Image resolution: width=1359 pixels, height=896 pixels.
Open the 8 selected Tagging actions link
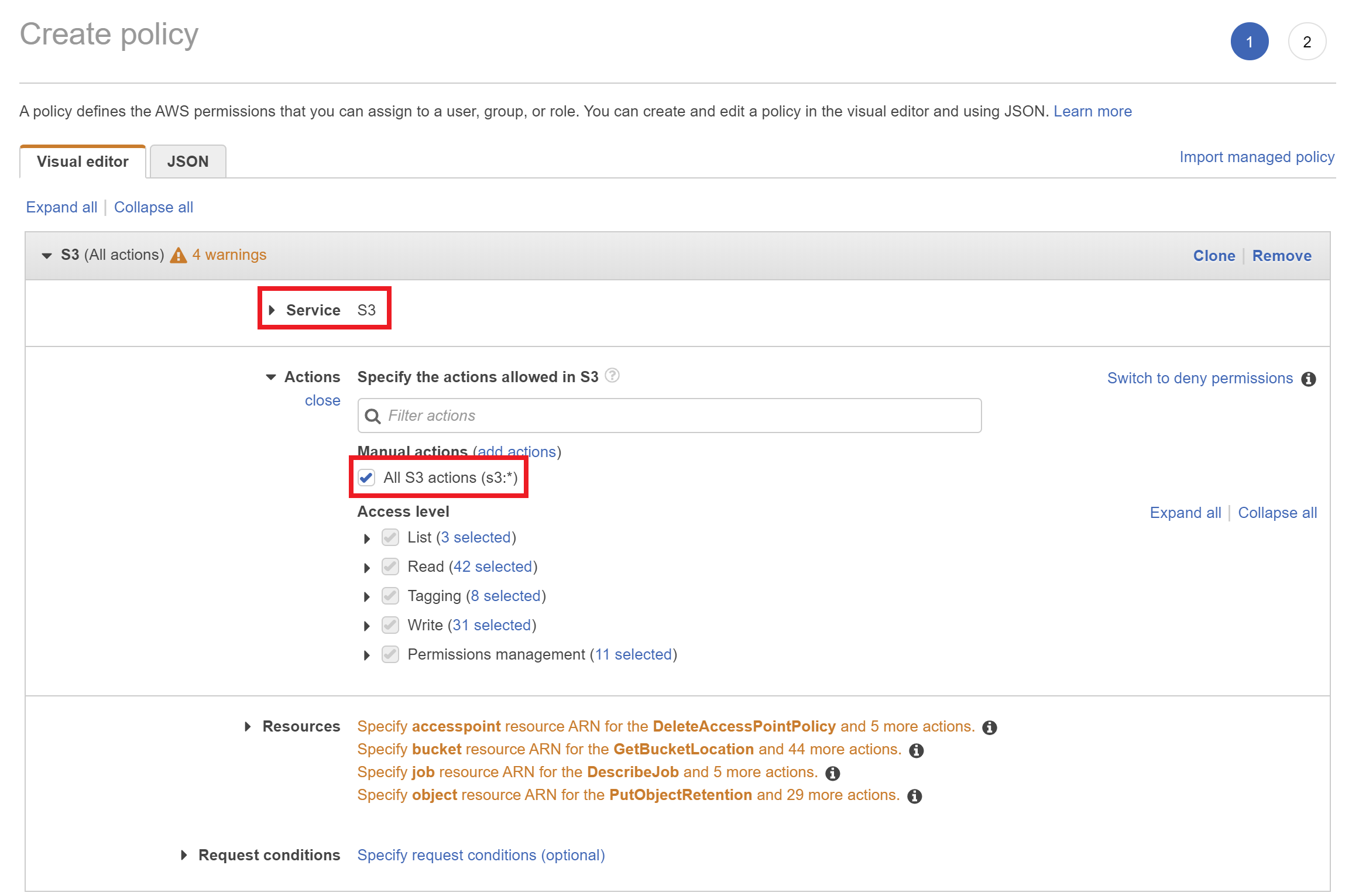click(506, 596)
